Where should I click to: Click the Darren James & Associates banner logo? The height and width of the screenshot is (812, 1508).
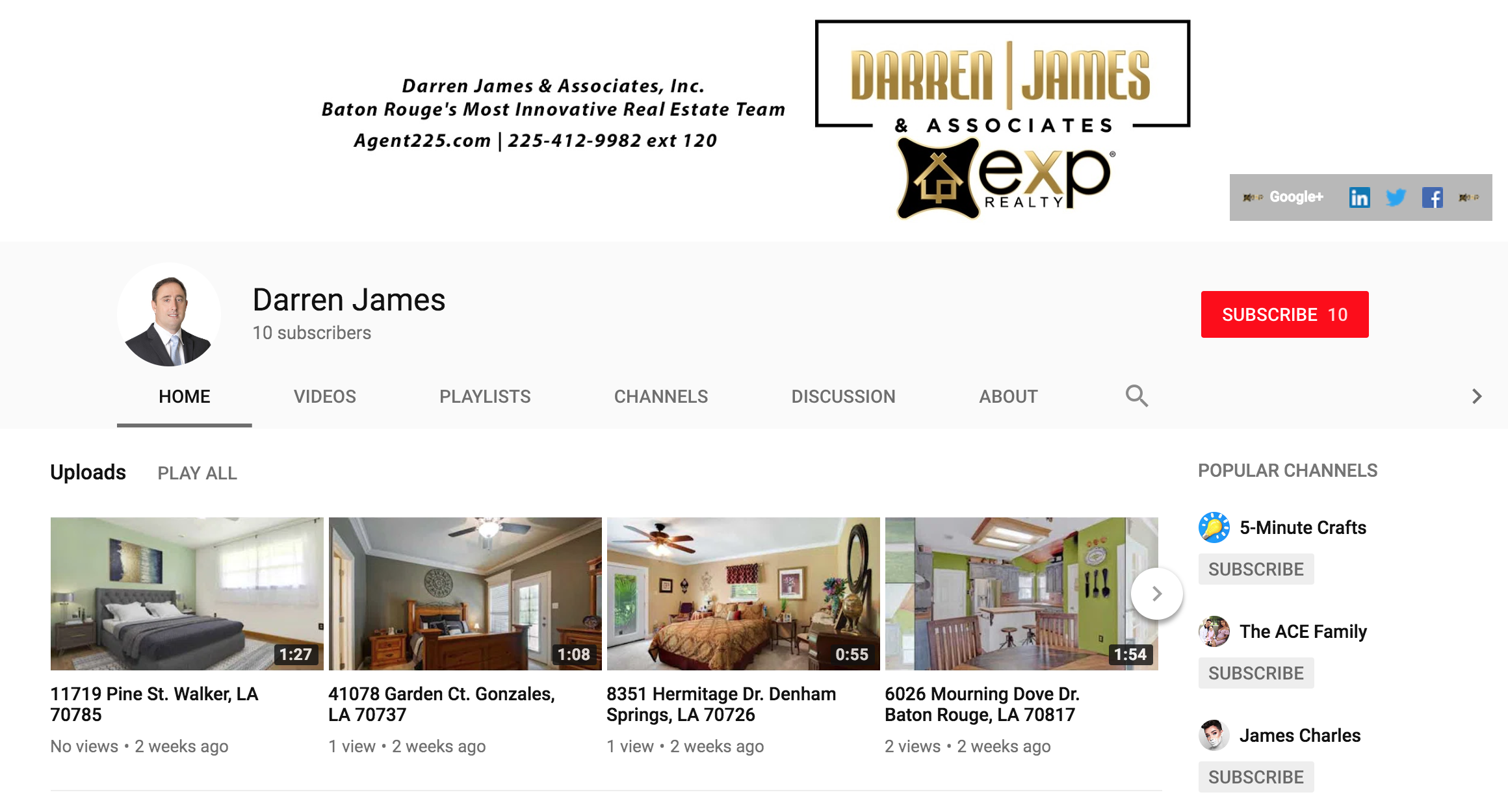point(1002,120)
